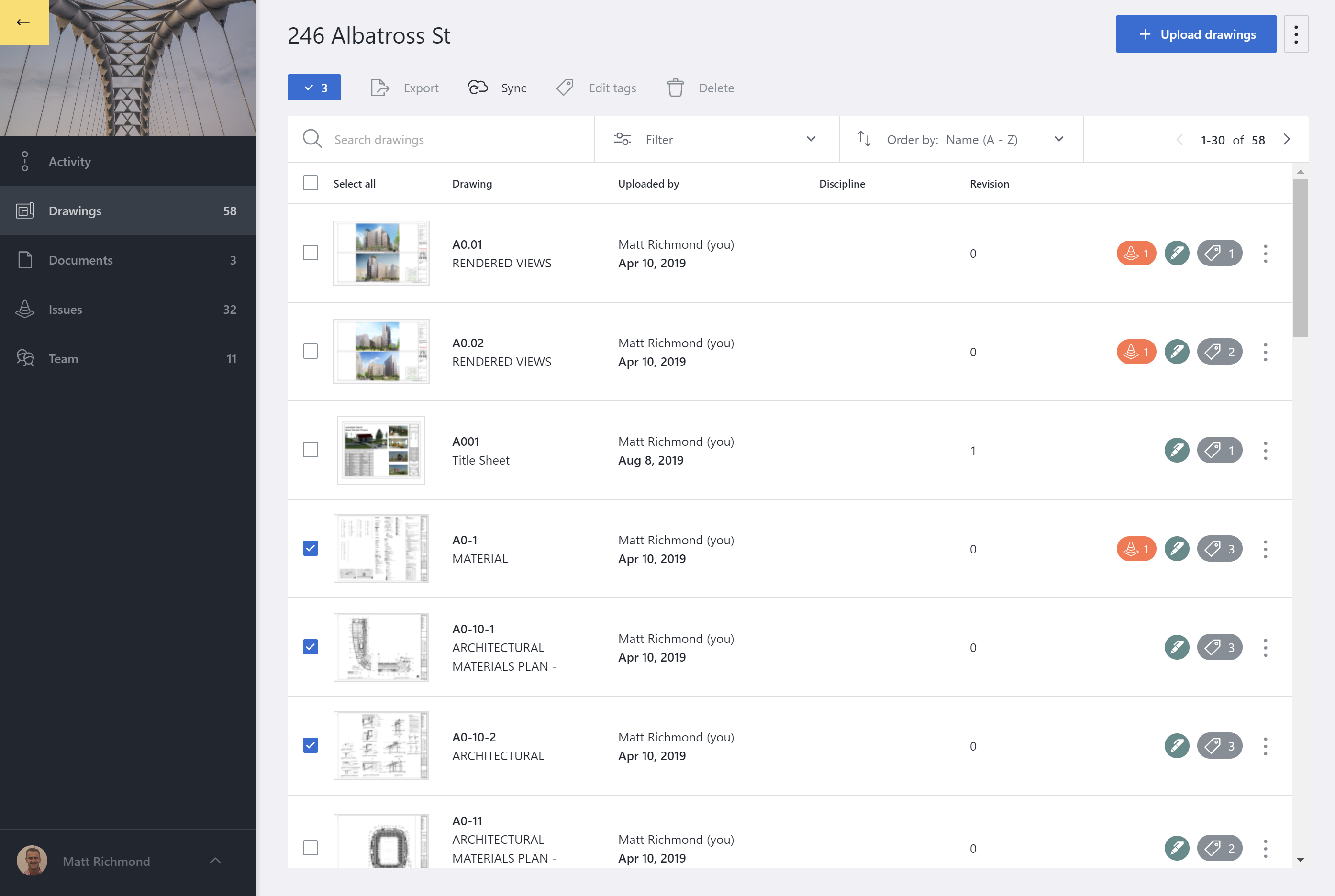Uncheck the A0-1 MATERIAL checkbox

click(x=311, y=548)
